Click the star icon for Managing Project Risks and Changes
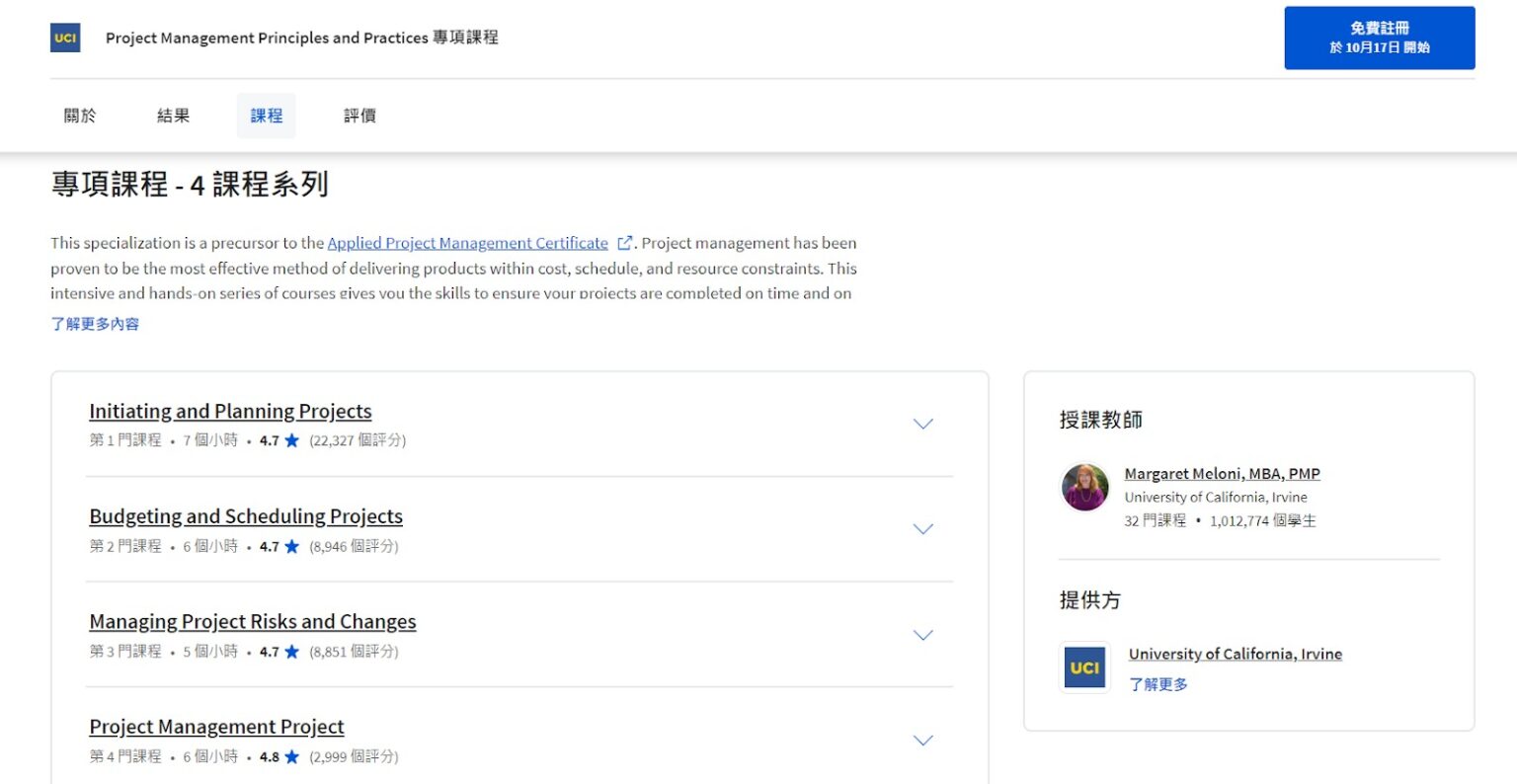1517x784 pixels. (290, 652)
